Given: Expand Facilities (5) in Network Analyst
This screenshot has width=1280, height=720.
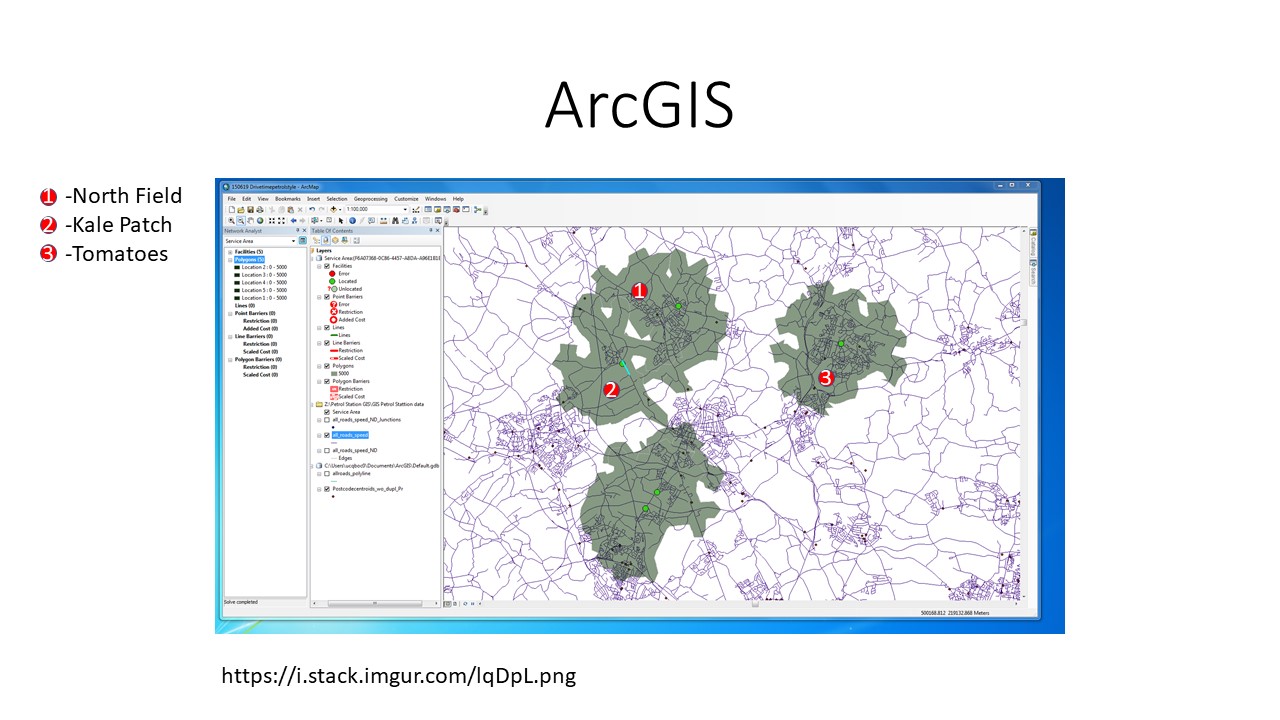Looking at the screenshot, I should [230, 252].
